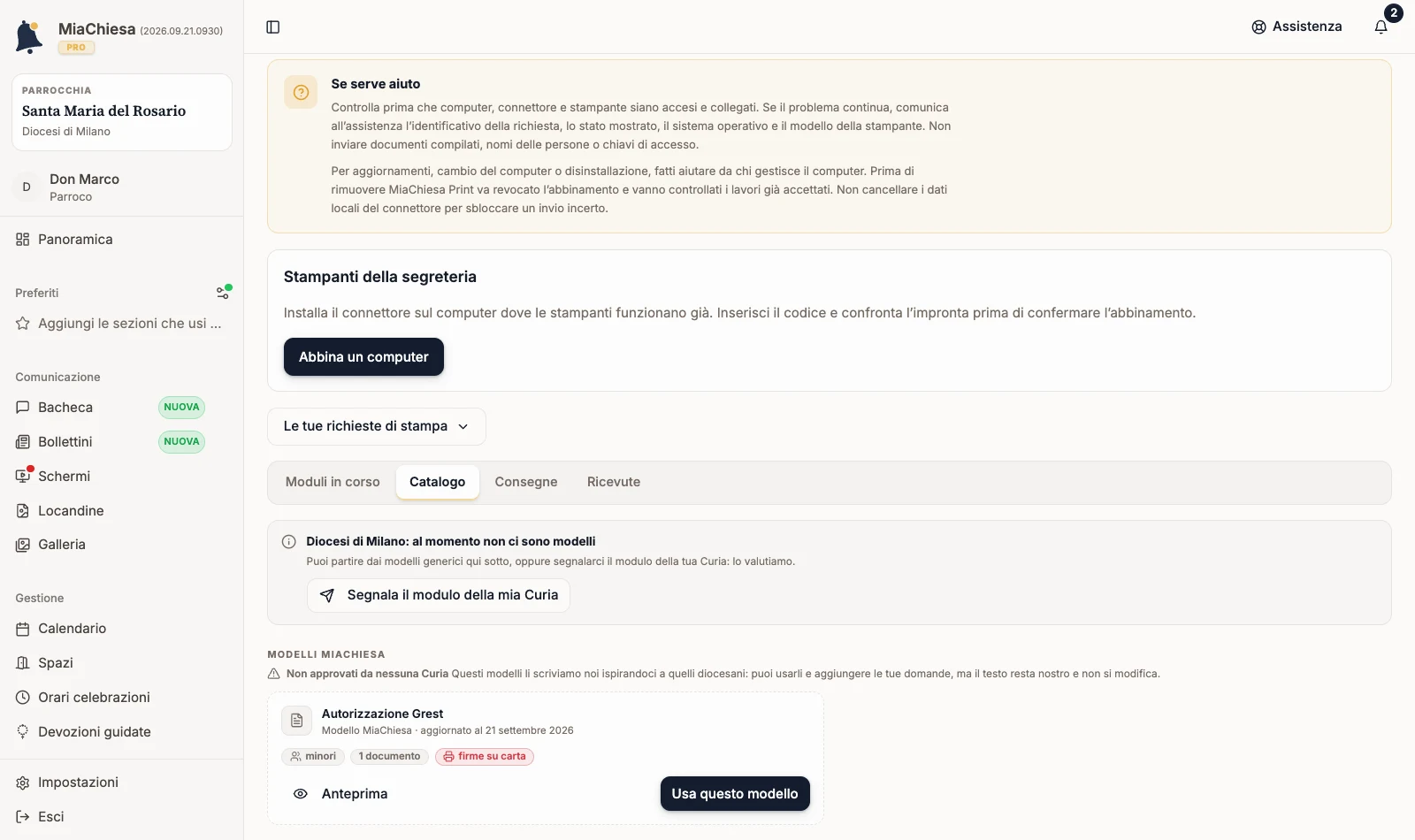The image size is (1415, 840).
Task: Click Segnala il modulo della mia Curia
Action: 439,595
